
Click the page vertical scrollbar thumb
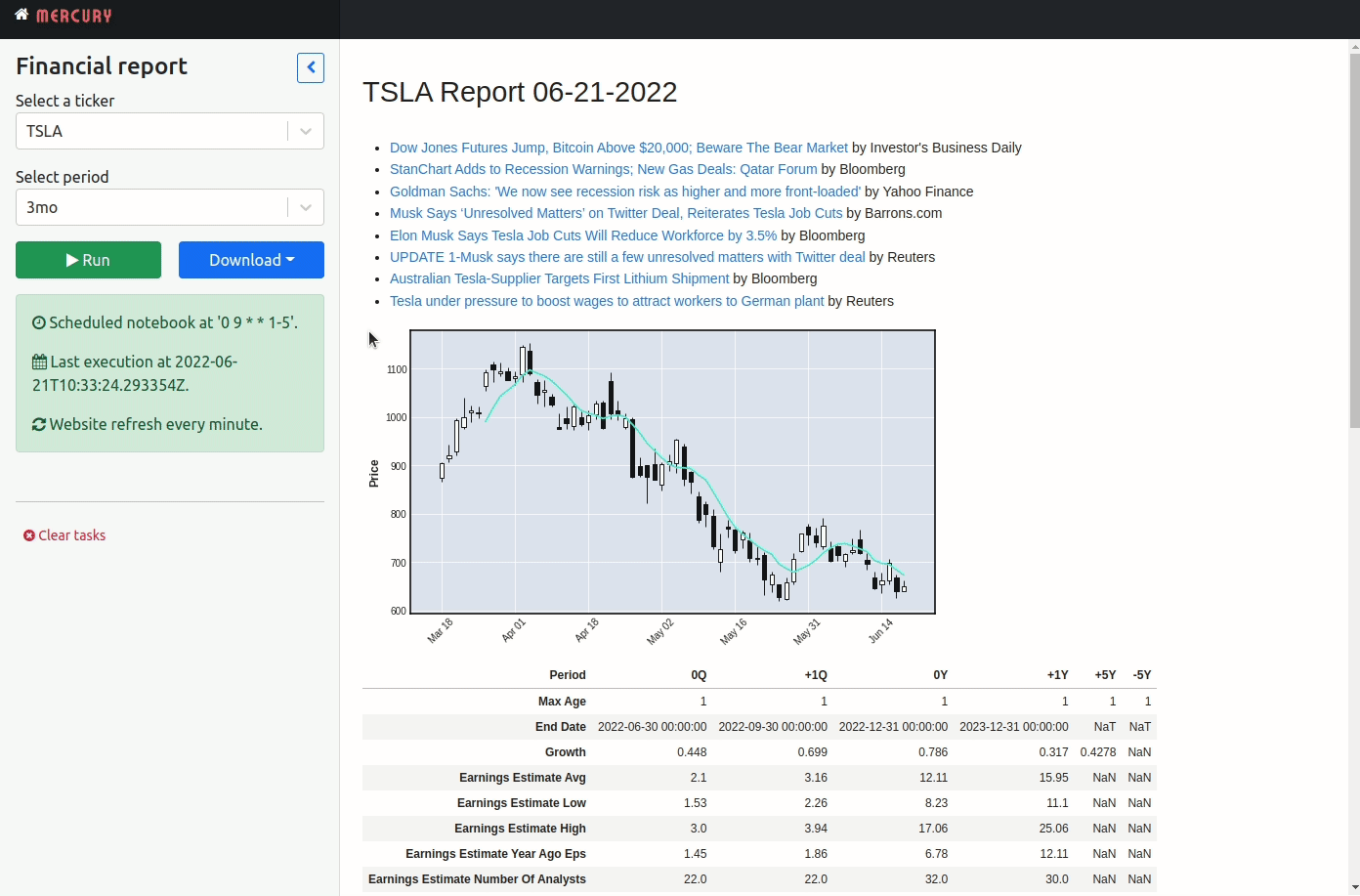pos(1354,240)
